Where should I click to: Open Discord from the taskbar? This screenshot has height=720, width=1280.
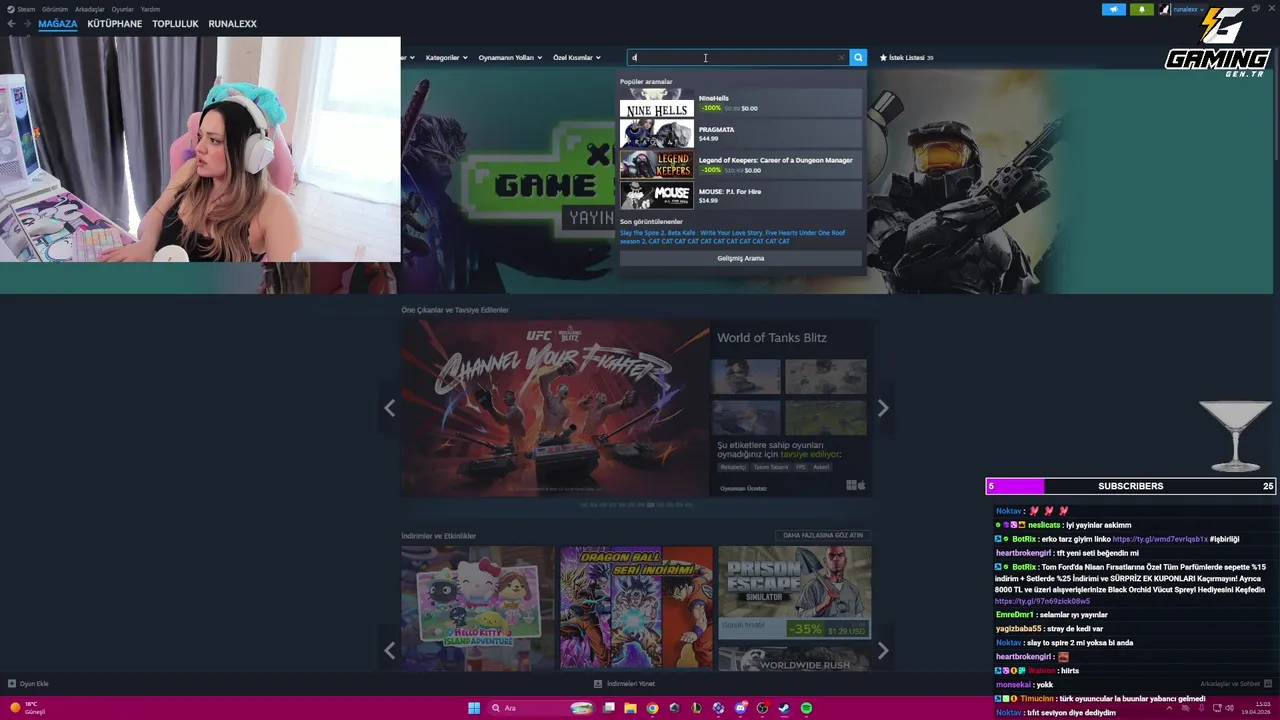[740, 708]
